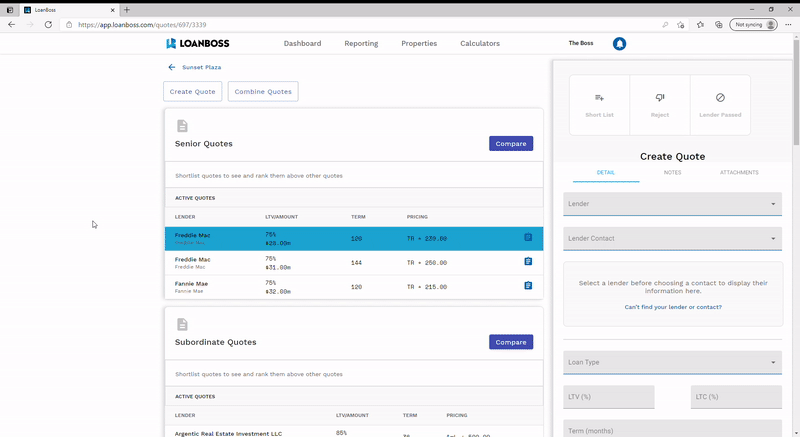Switch to the Notes tab
Screen dimensions: 800x437
[x=672, y=172]
